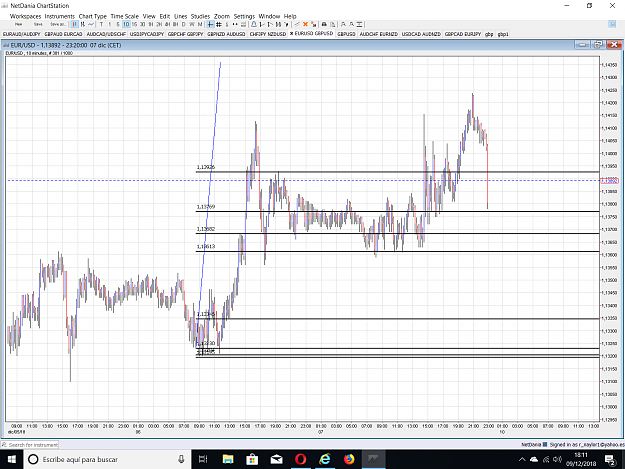
Task: Open the Window menu
Action: 269,16
